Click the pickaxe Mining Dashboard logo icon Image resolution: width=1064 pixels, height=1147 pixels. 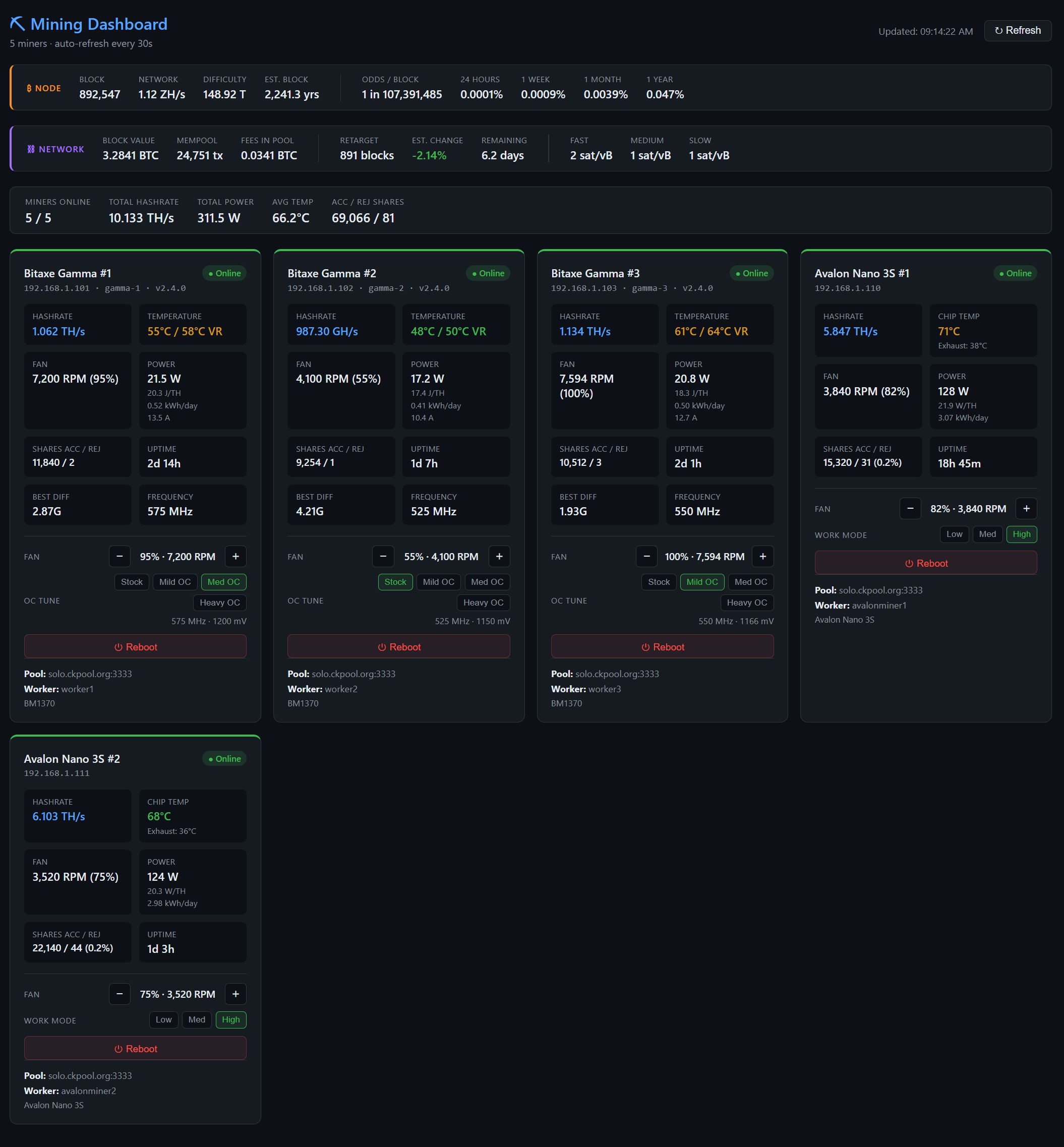click(x=18, y=24)
